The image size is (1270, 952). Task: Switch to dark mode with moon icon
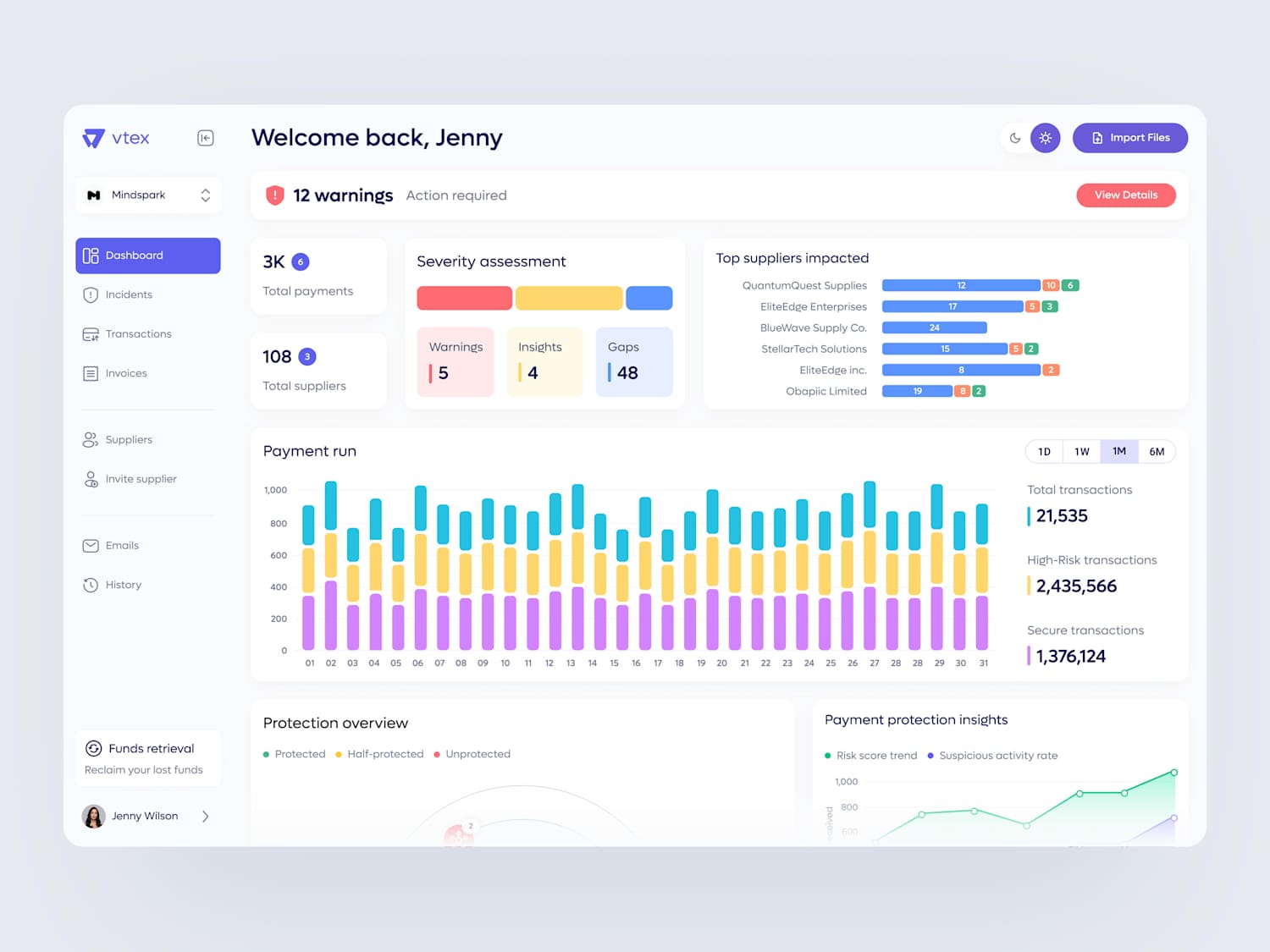tap(1015, 138)
